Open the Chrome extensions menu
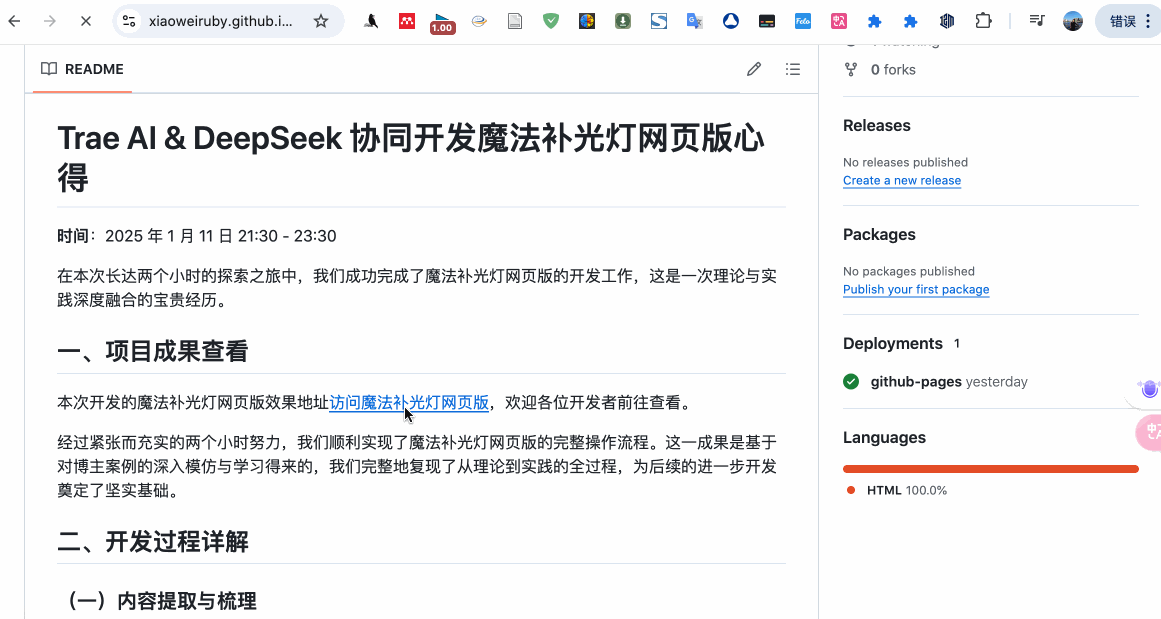This screenshot has width=1161, height=619. pyautogui.click(x=983, y=21)
